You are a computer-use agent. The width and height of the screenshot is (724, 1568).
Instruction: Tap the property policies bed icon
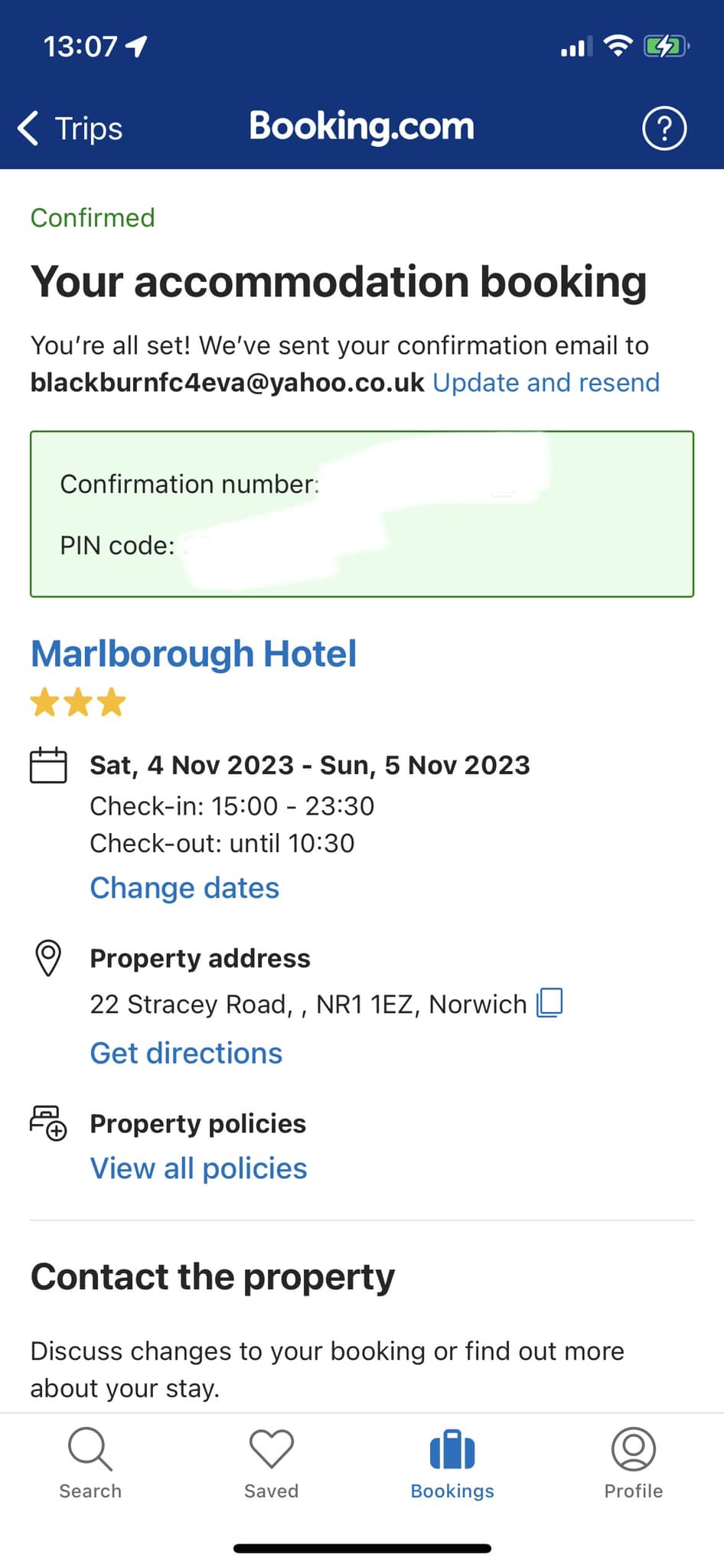[x=48, y=1123]
